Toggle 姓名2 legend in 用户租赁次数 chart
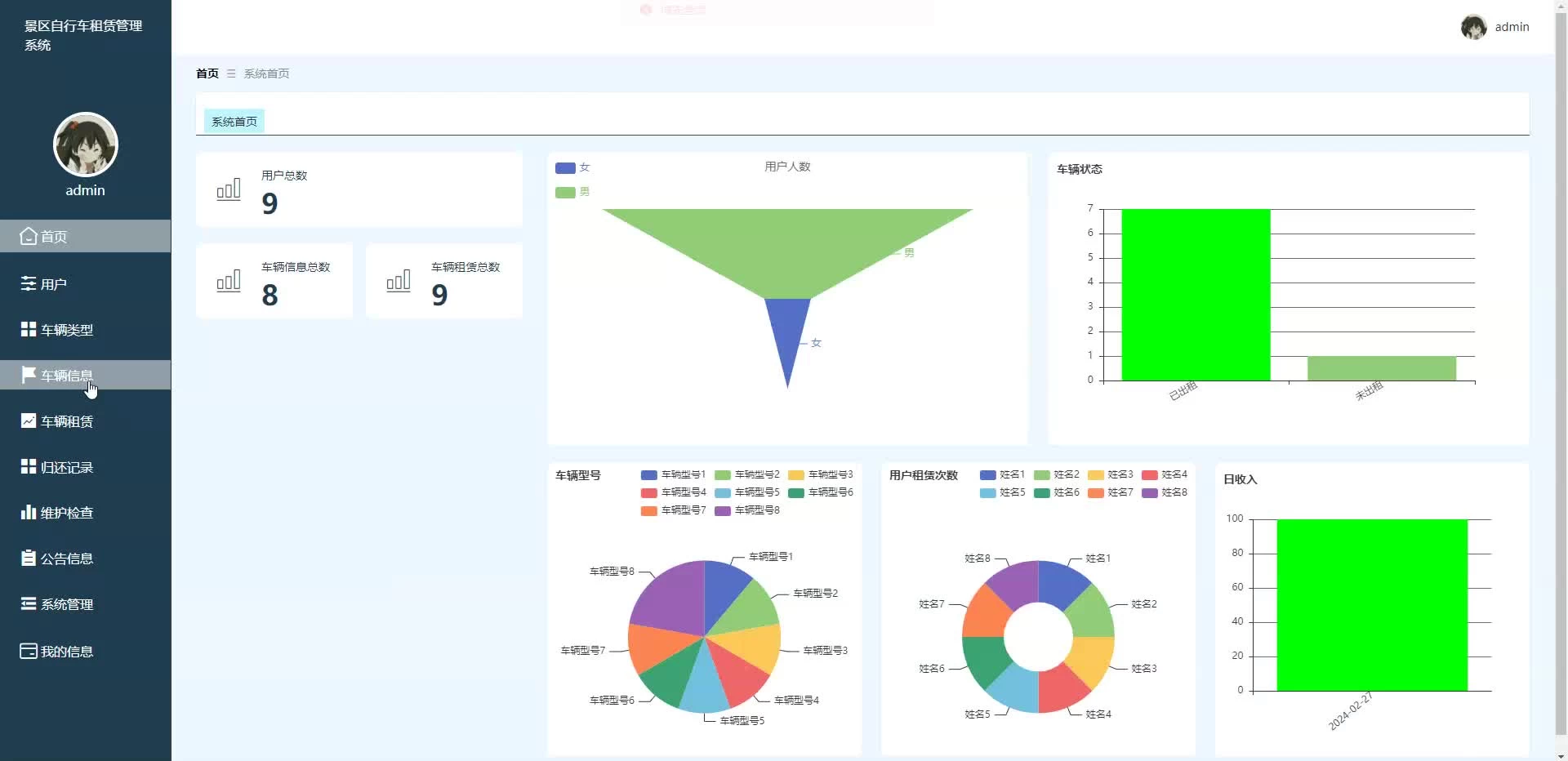The width and height of the screenshot is (1568, 761). (1056, 474)
